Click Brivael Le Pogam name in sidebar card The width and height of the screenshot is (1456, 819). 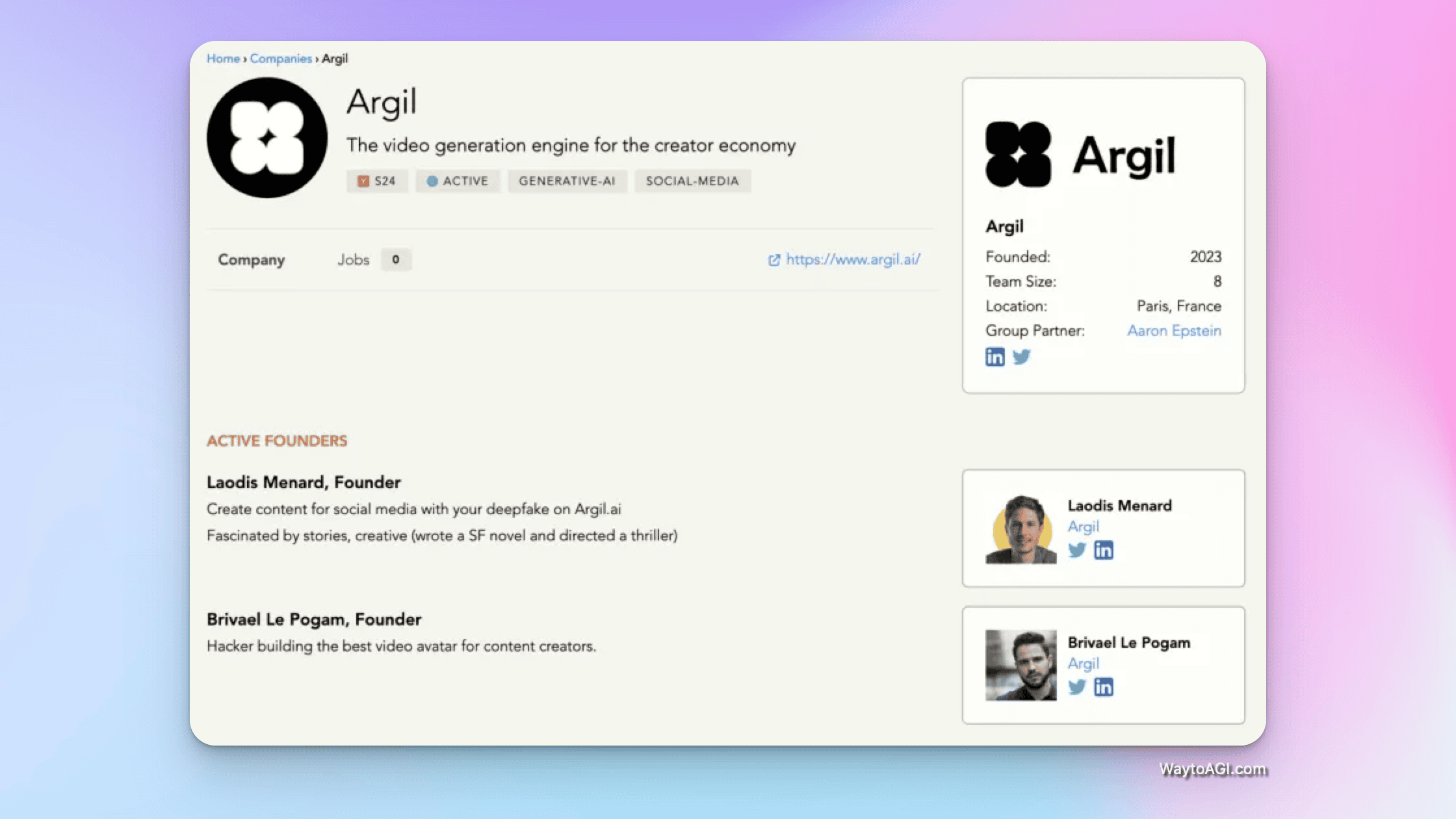(1129, 643)
